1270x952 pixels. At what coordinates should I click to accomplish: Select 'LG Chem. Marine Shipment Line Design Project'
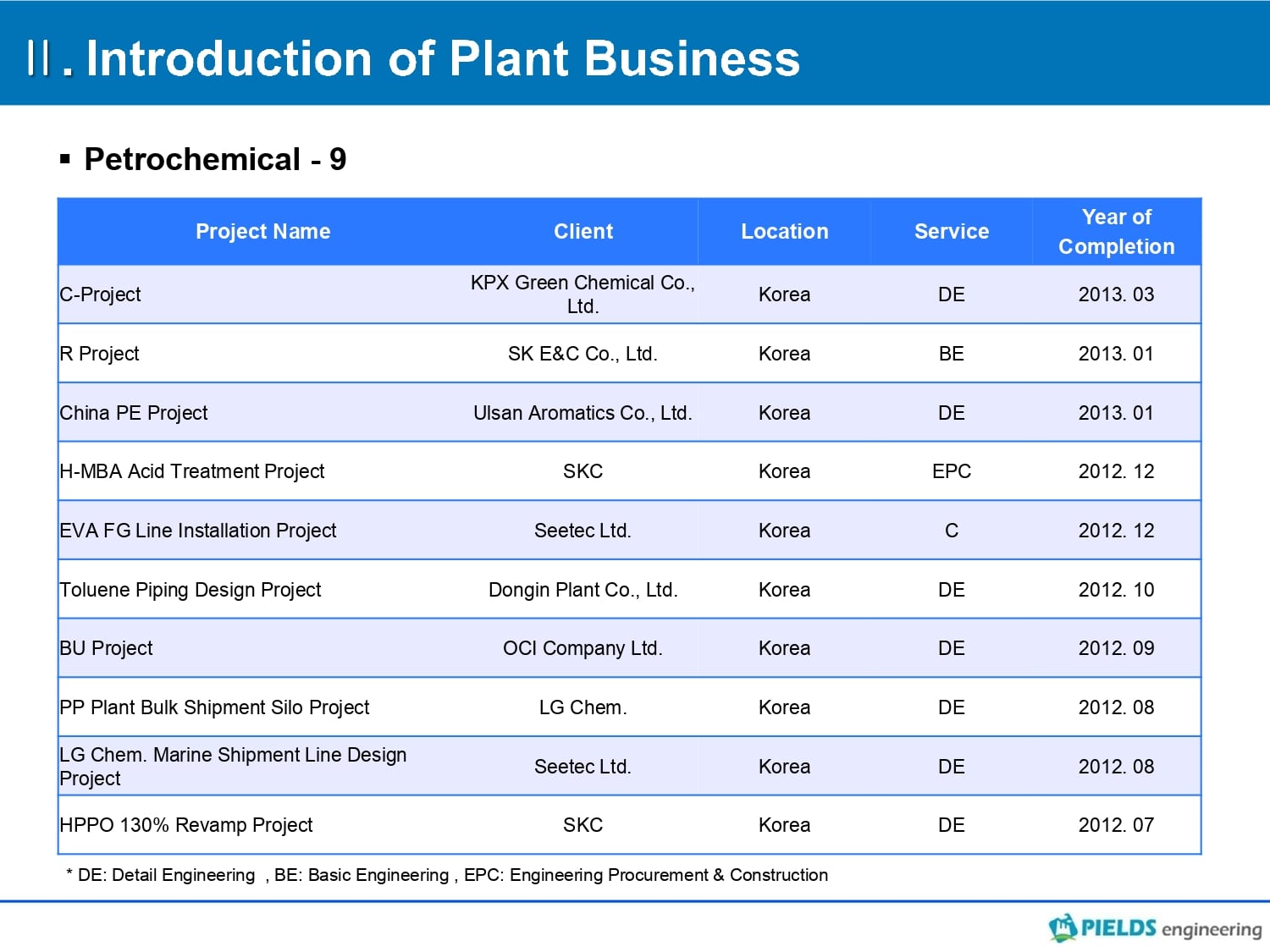(263, 767)
